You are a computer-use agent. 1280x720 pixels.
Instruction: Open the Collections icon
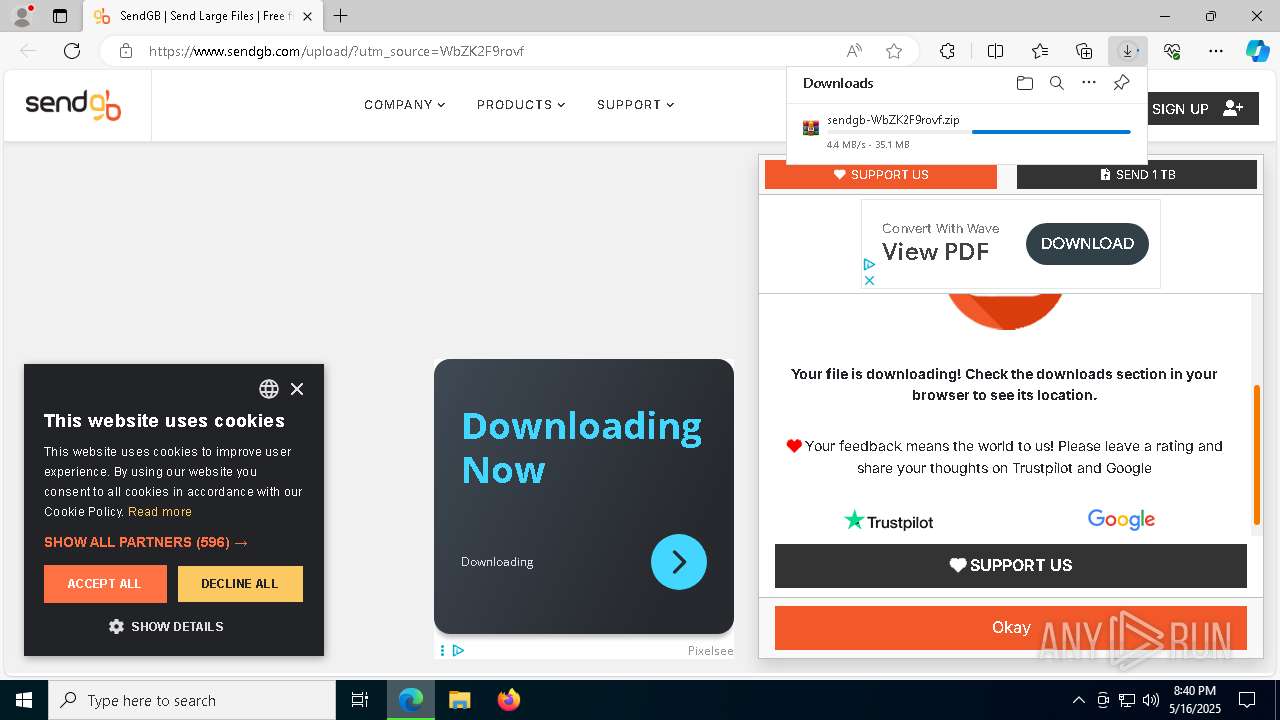coord(1084,51)
